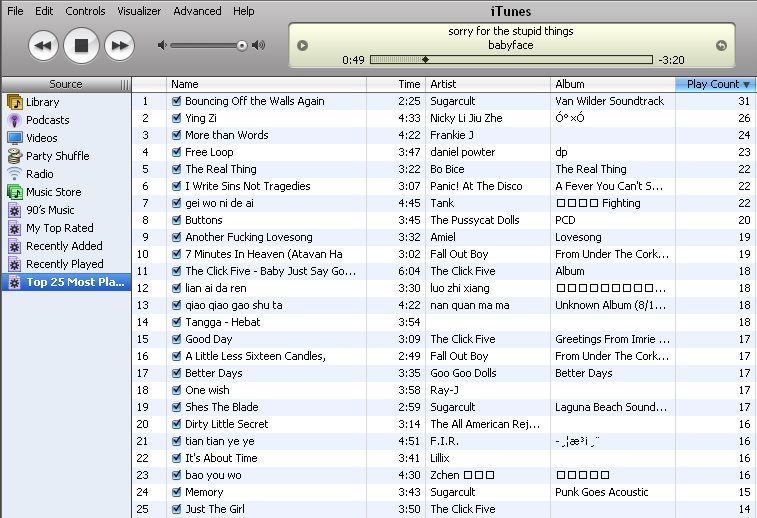Uncheck The Real Thing song checkbox

[176, 169]
